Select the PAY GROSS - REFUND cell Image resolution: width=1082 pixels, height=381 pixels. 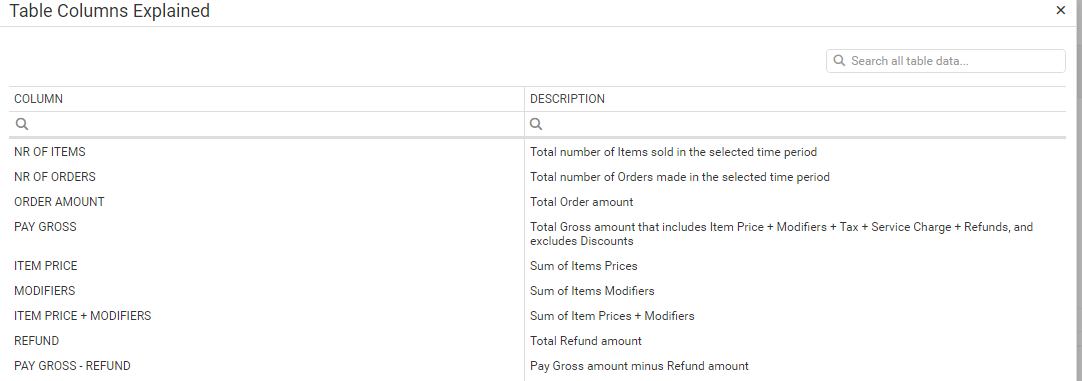click(x=266, y=365)
